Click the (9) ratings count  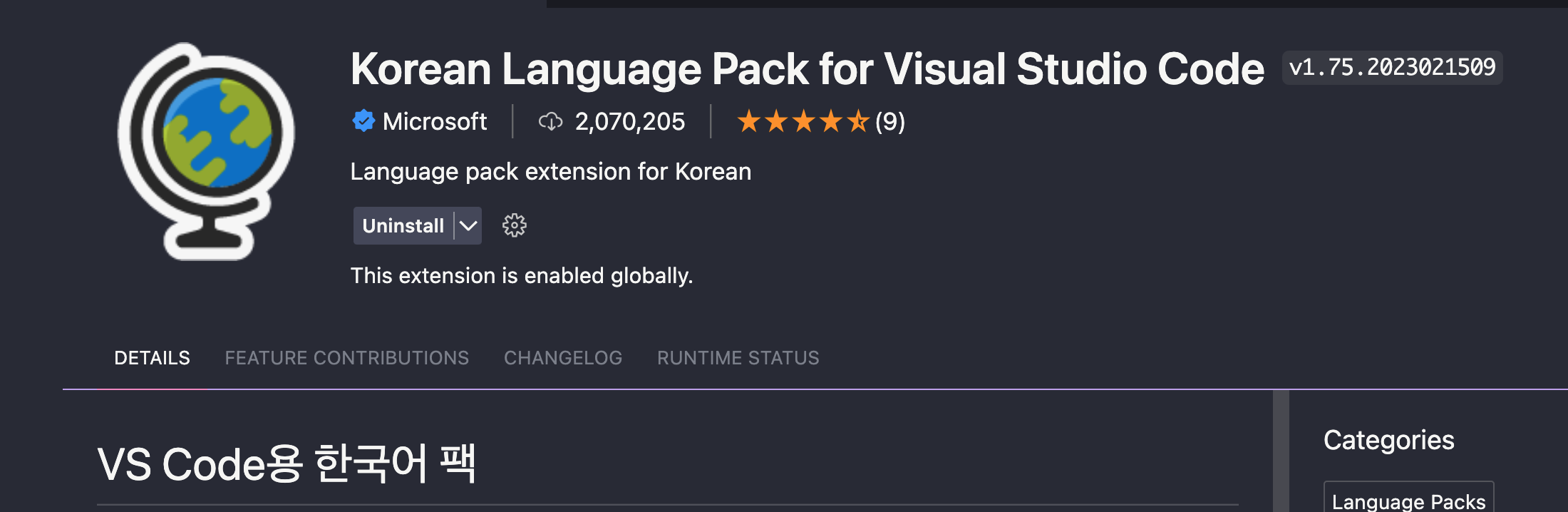tap(890, 122)
